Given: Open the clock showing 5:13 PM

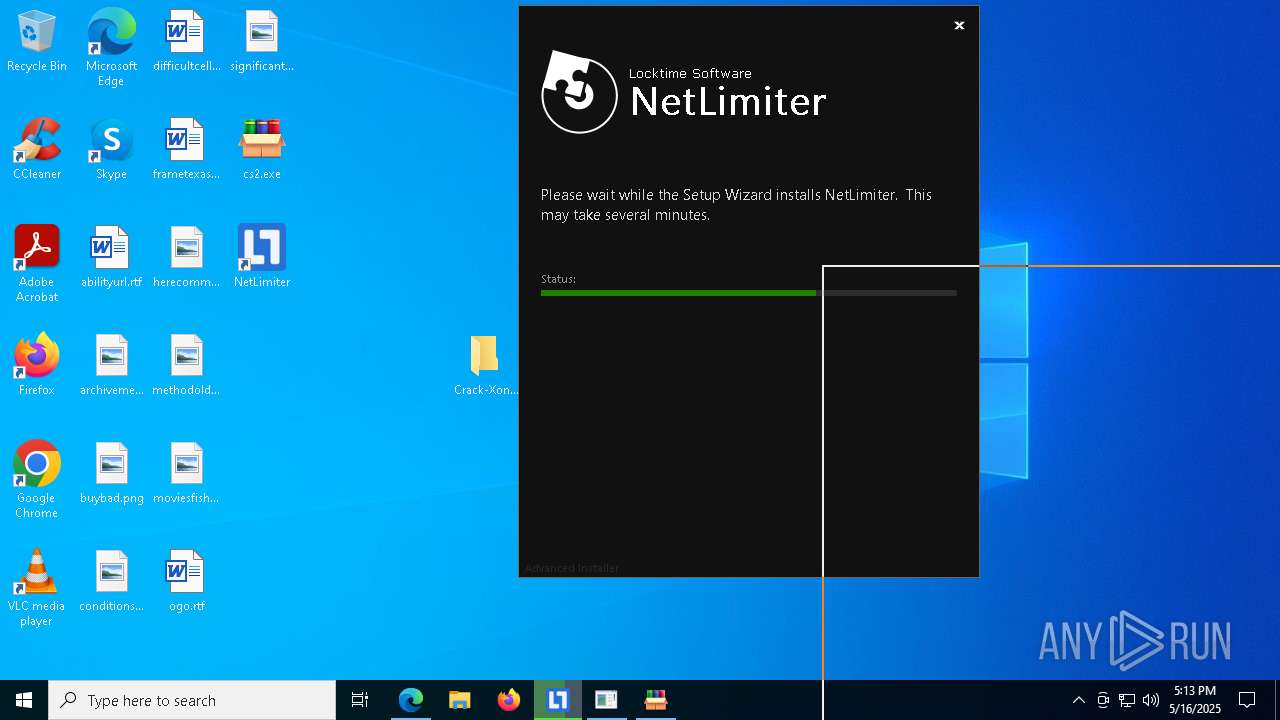Looking at the screenshot, I should [1195, 700].
